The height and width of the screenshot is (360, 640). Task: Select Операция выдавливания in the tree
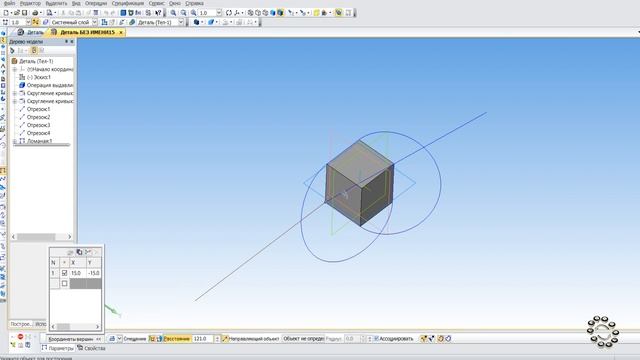point(50,85)
